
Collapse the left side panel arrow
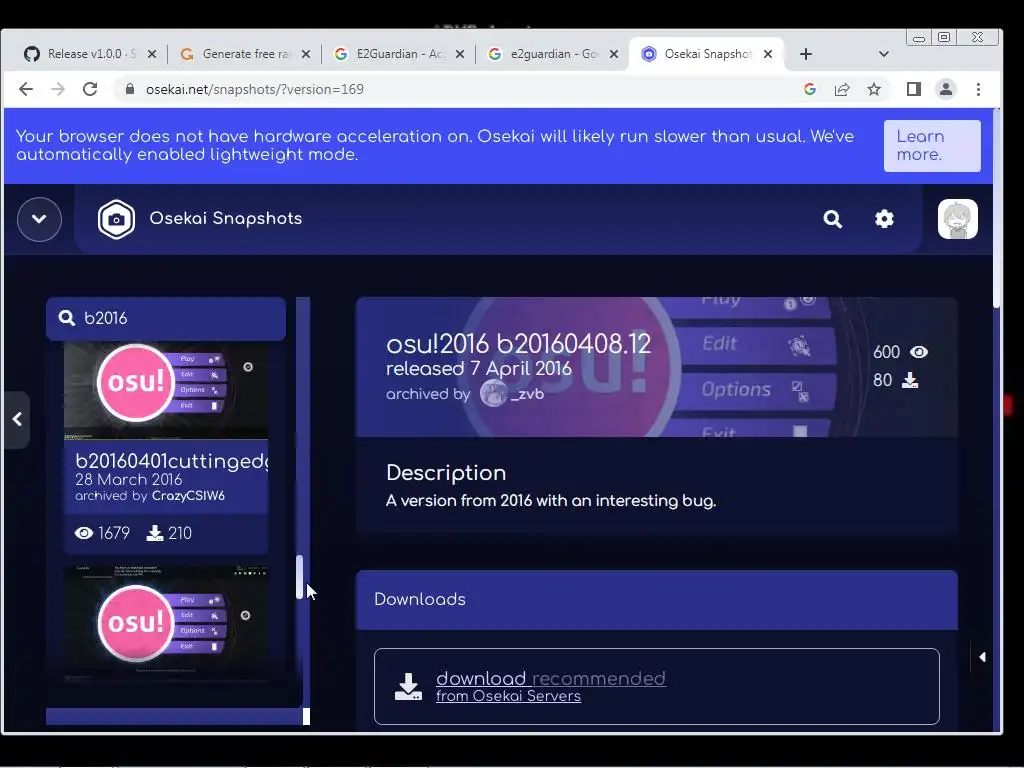pos(17,419)
